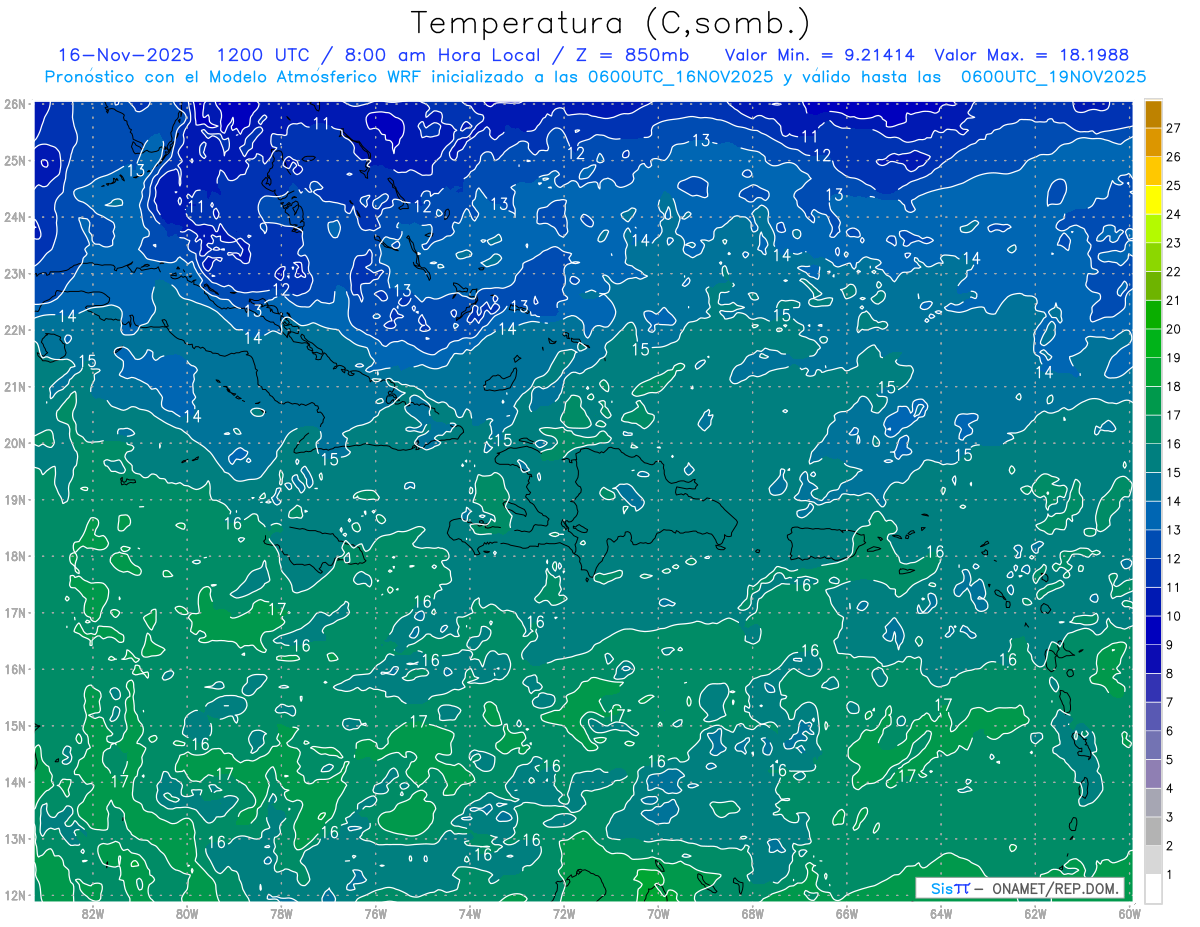Click the colorbar scale label "27"
Image resolution: width=1200 pixels, height=927 pixels.
tap(1174, 127)
